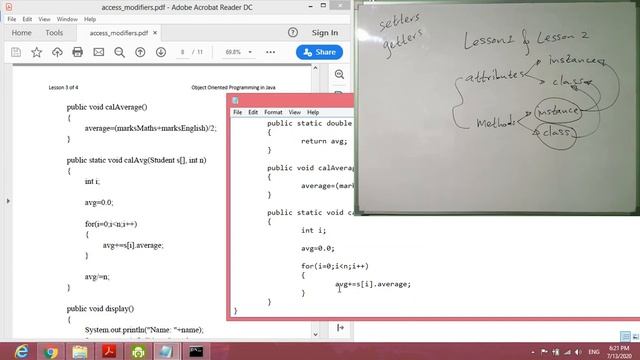
Task: Launch Internet Explorer from taskbar
Action: (x=22, y=351)
